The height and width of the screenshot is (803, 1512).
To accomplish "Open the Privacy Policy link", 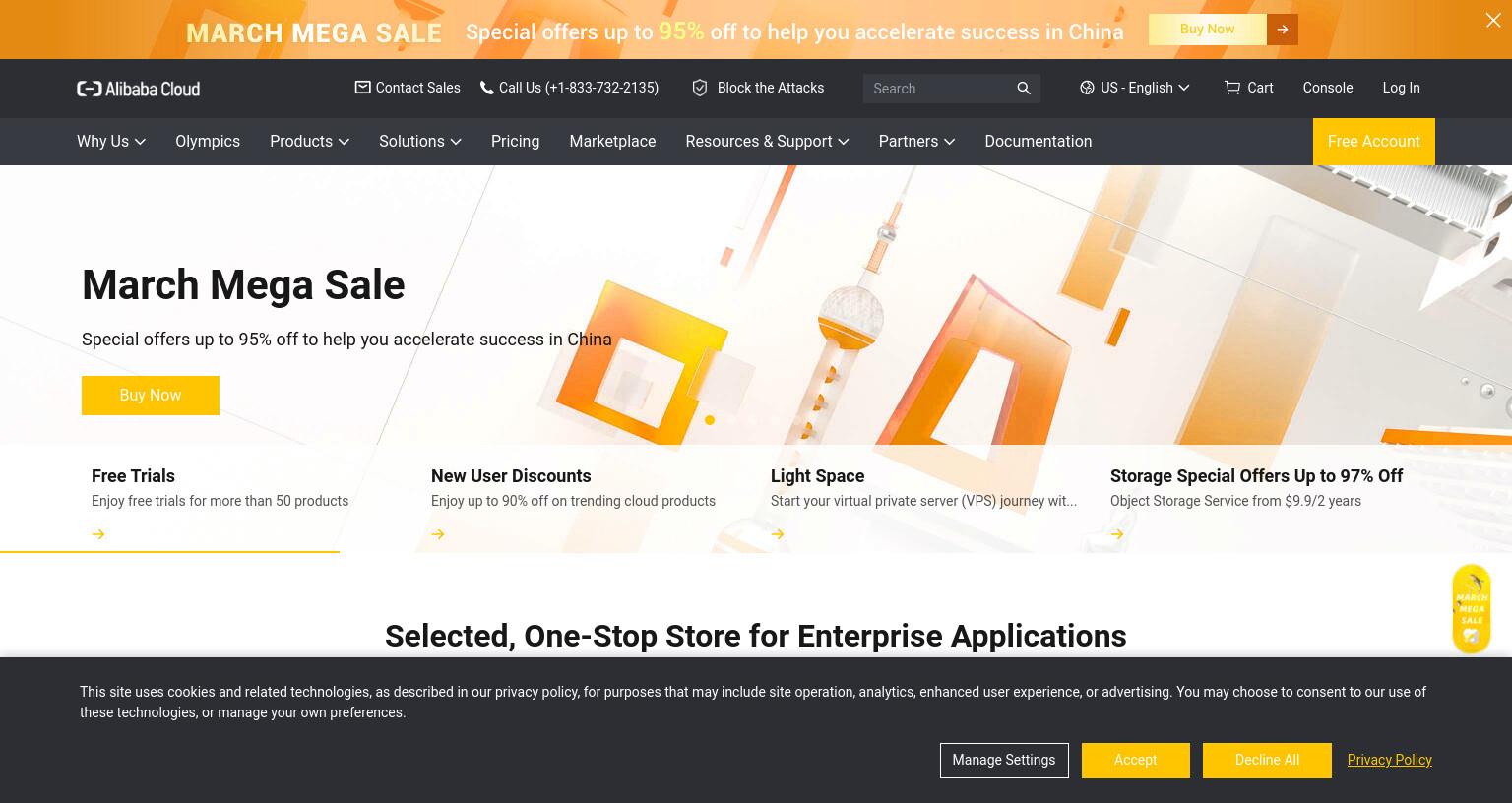I will click(1389, 760).
